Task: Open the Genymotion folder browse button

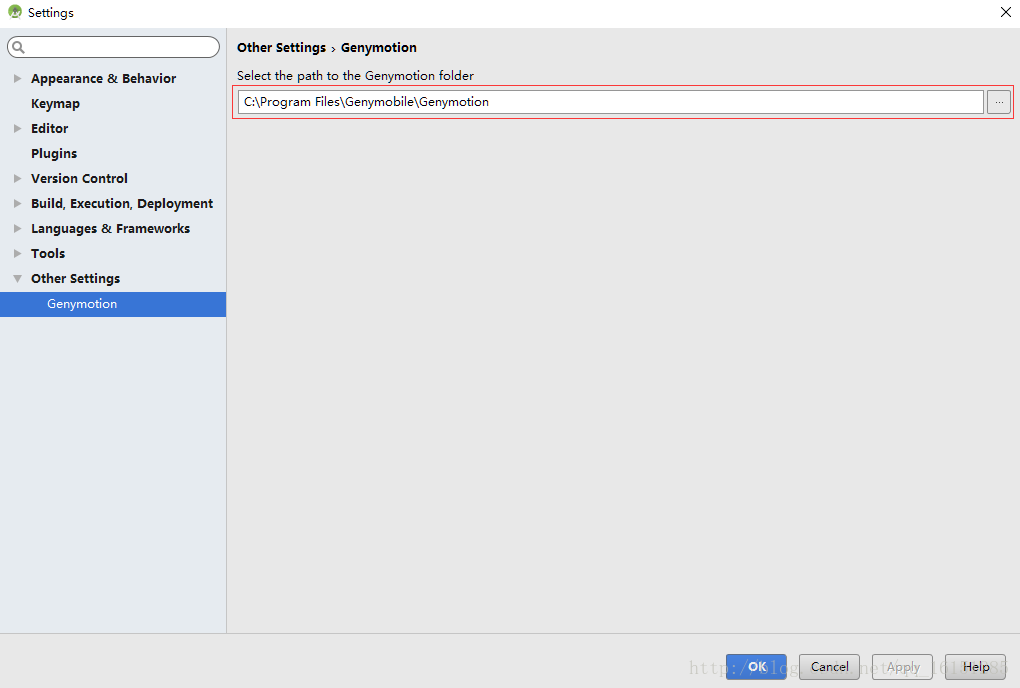Action: coord(998,102)
